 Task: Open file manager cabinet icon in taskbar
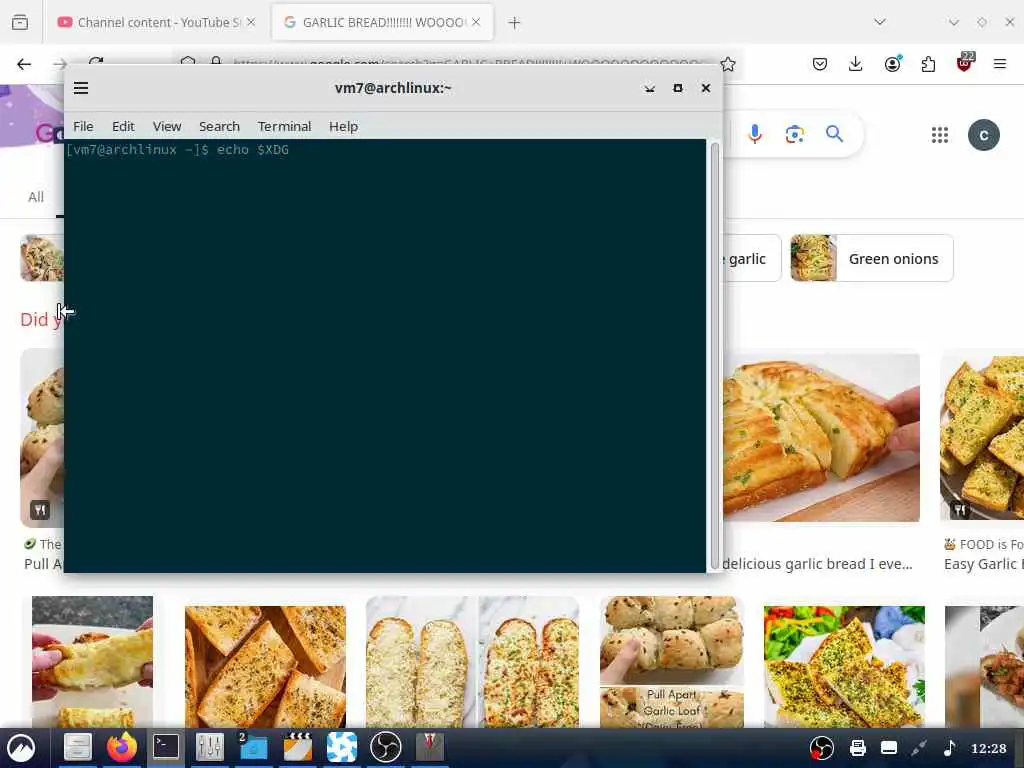[x=77, y=746]
